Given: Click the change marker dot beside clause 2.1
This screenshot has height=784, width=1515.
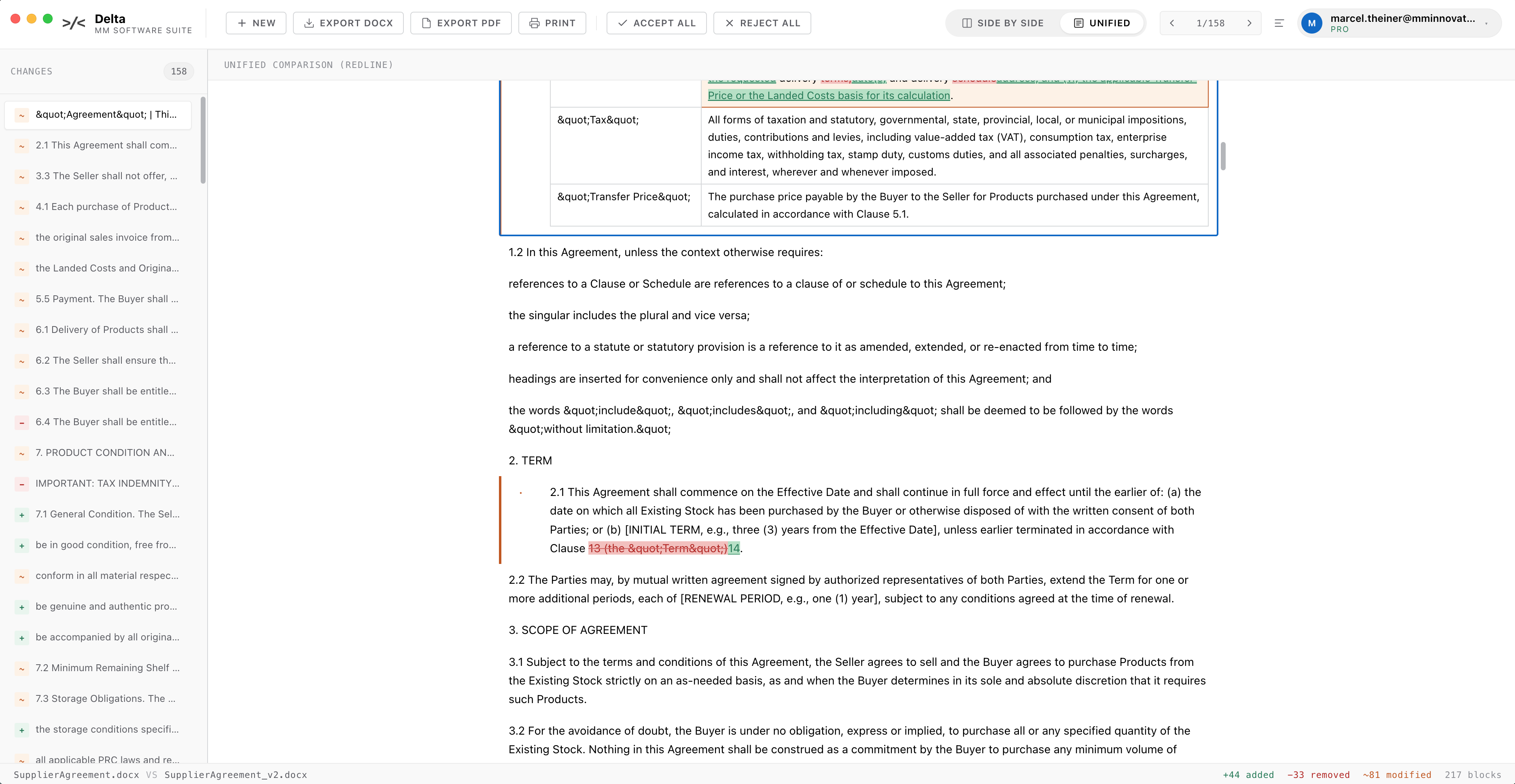Looking at the screenshot, I should click(520, 493).
